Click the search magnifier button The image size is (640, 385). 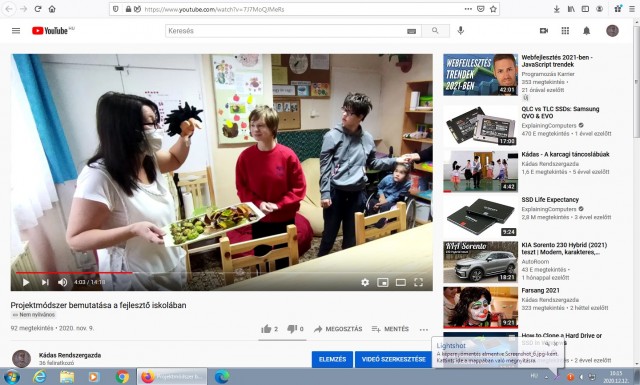[435, 31]
